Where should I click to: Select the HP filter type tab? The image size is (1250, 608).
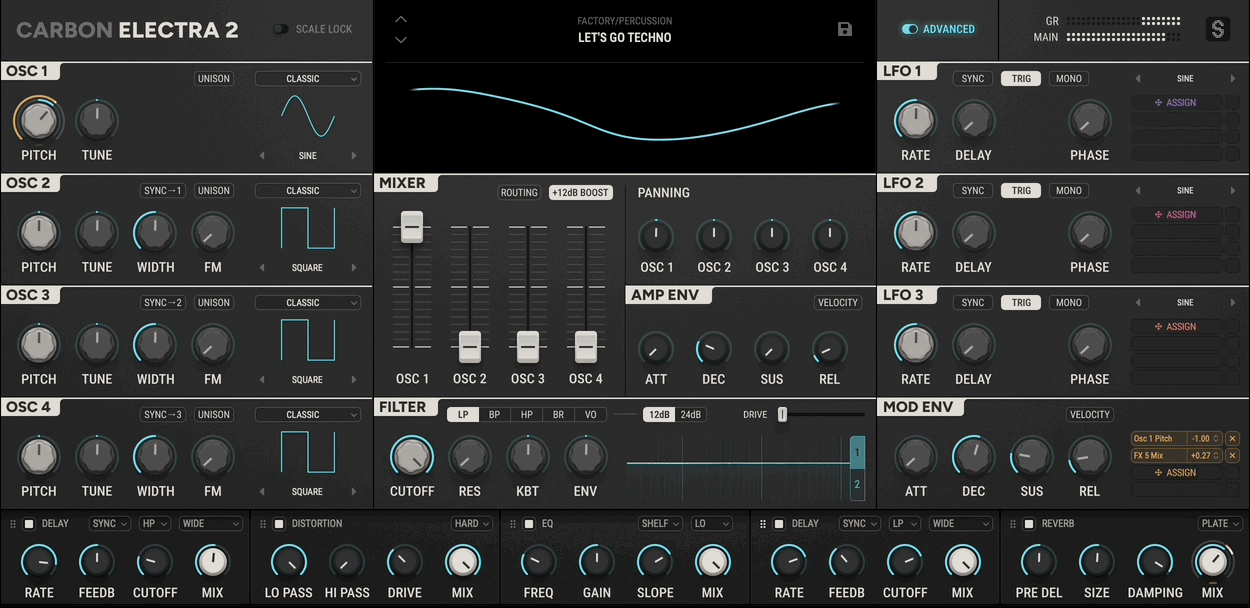[x=527, y=415]
